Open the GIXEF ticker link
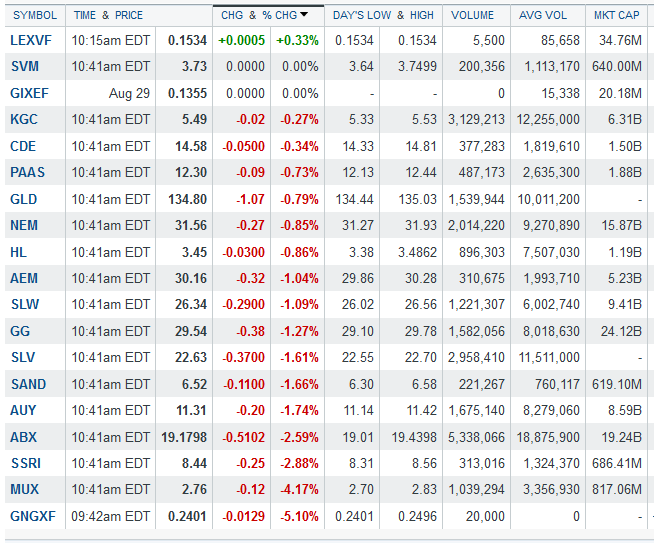The image size is (654, 546). point(29,93)
